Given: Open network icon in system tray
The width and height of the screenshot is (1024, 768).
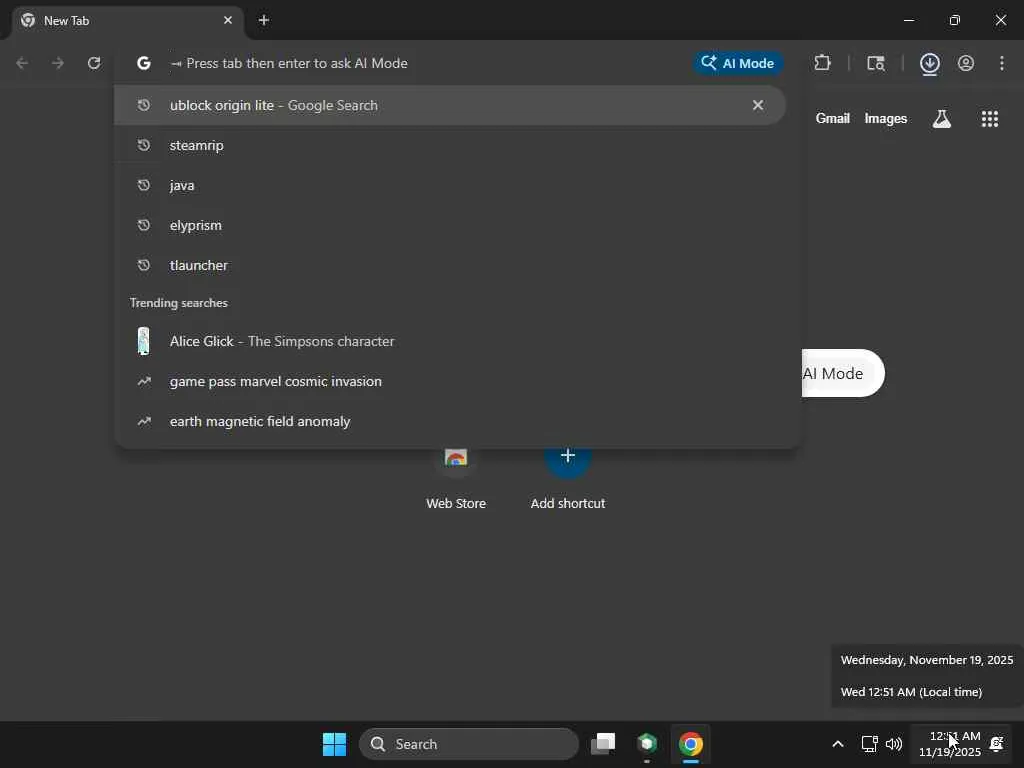Looking at the screenshot, I should click(869, 744).
